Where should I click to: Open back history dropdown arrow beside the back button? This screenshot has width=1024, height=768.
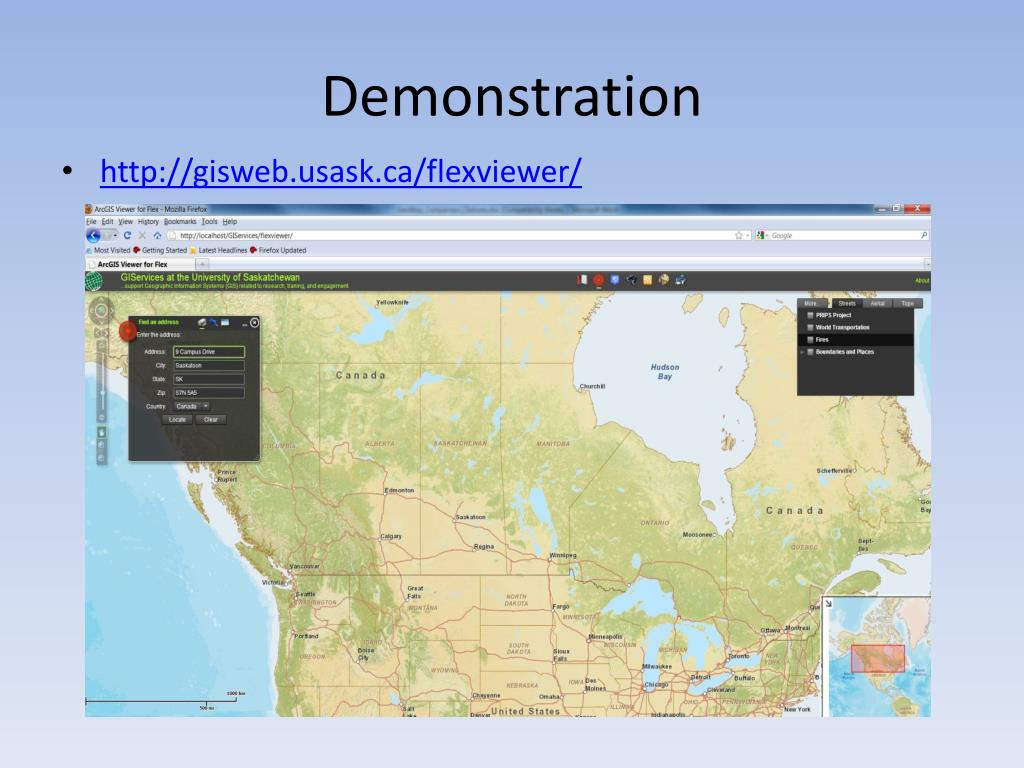(115, 235)
